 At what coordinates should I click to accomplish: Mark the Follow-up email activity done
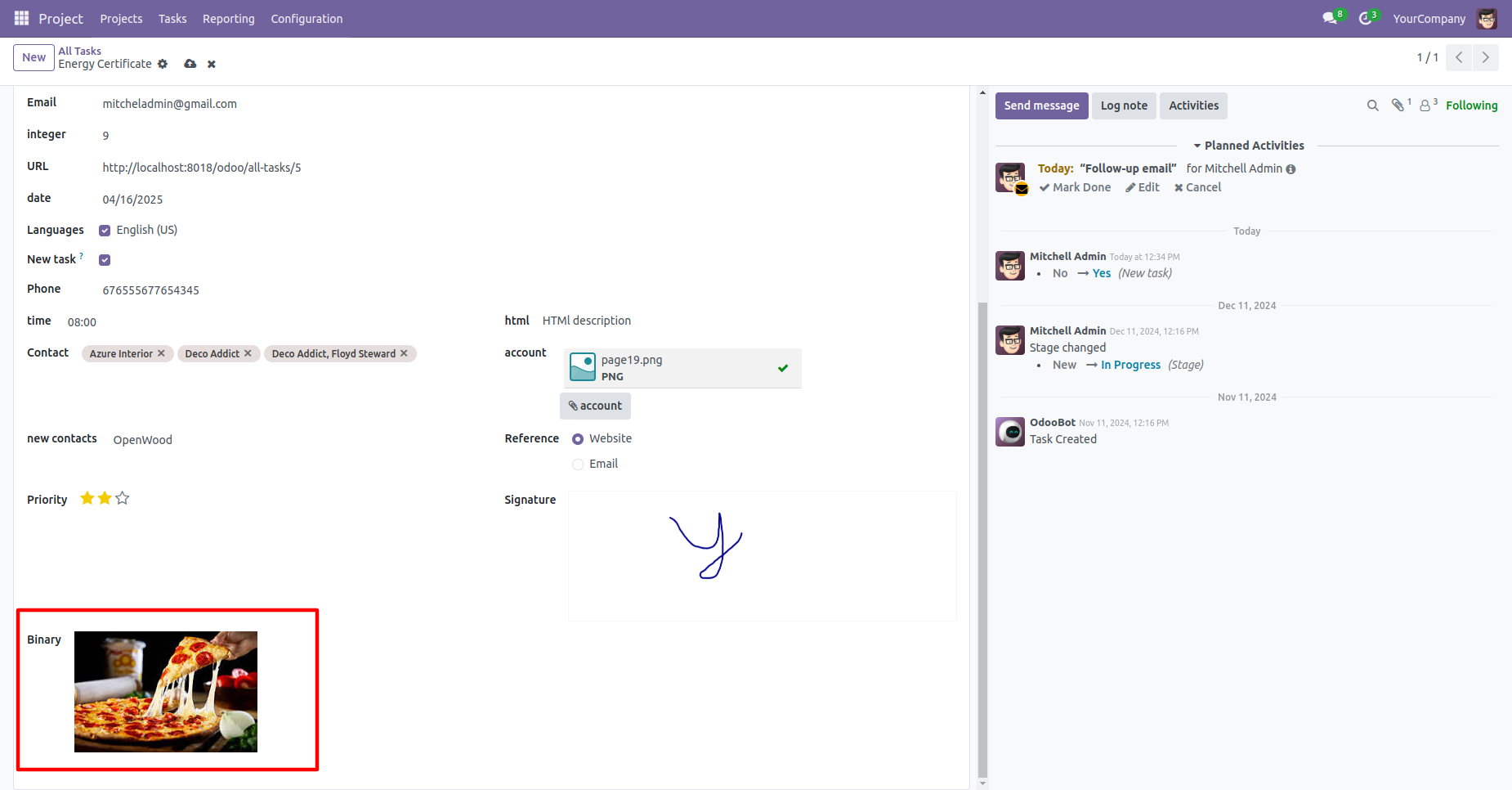click(x=1075, y=187)
